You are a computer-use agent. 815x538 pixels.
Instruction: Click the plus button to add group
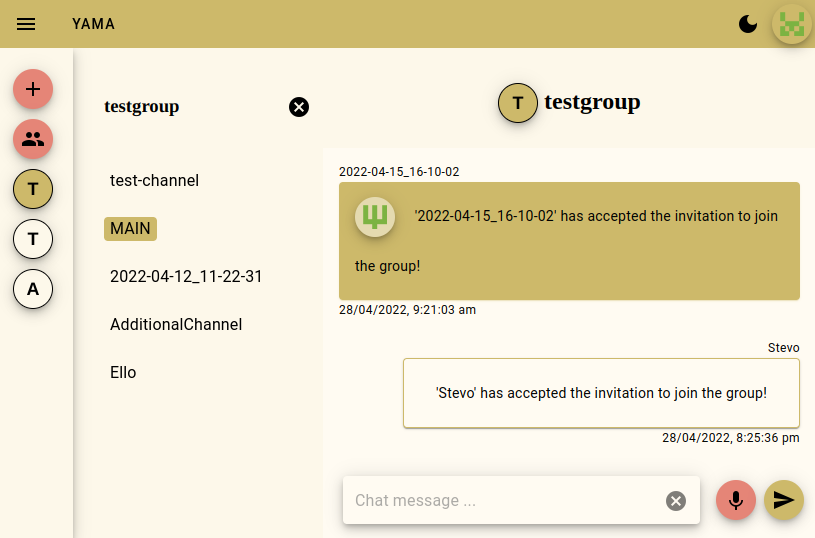tap(33, 89)
